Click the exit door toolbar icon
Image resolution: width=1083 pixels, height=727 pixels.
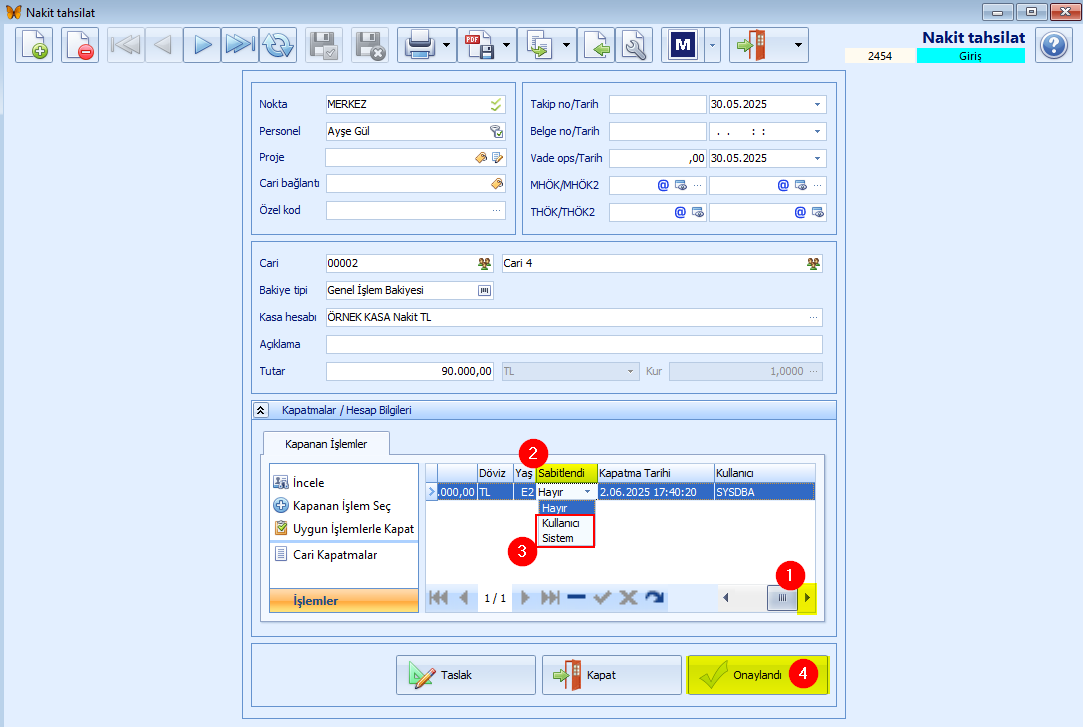751,46
